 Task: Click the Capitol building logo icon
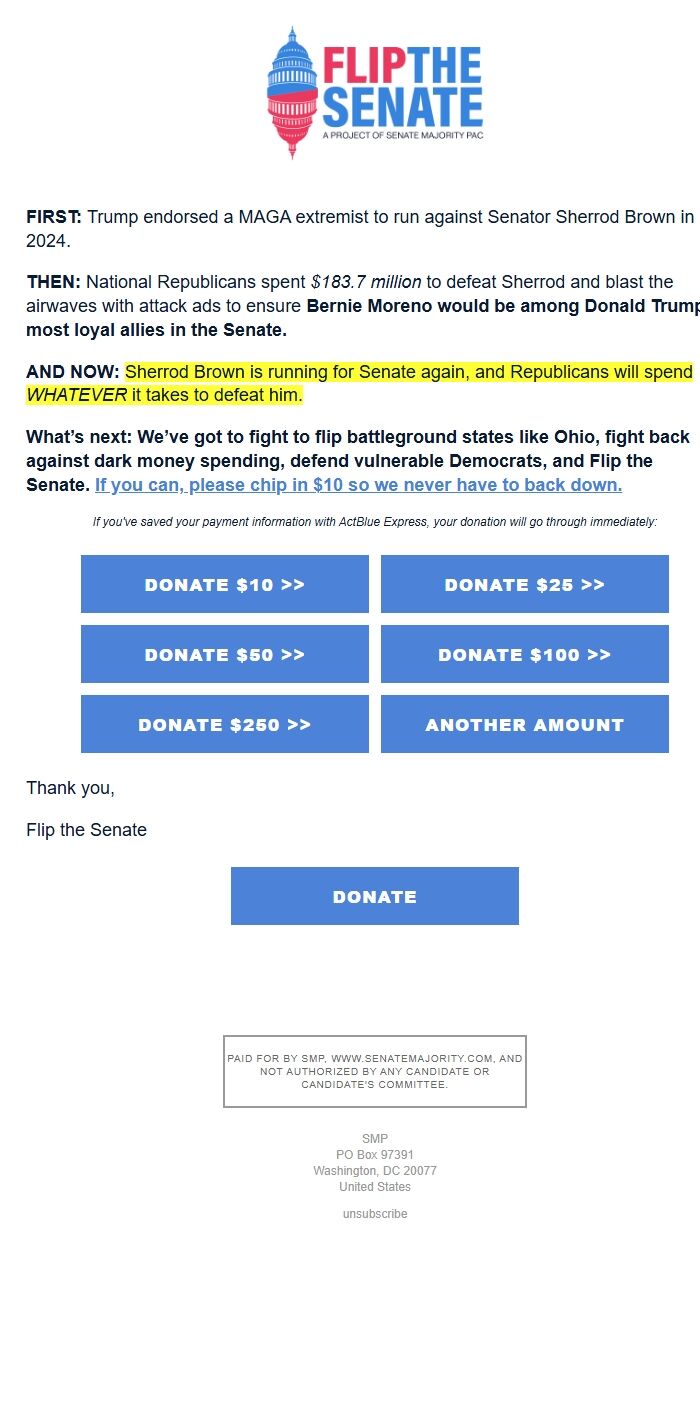point(292,90)
